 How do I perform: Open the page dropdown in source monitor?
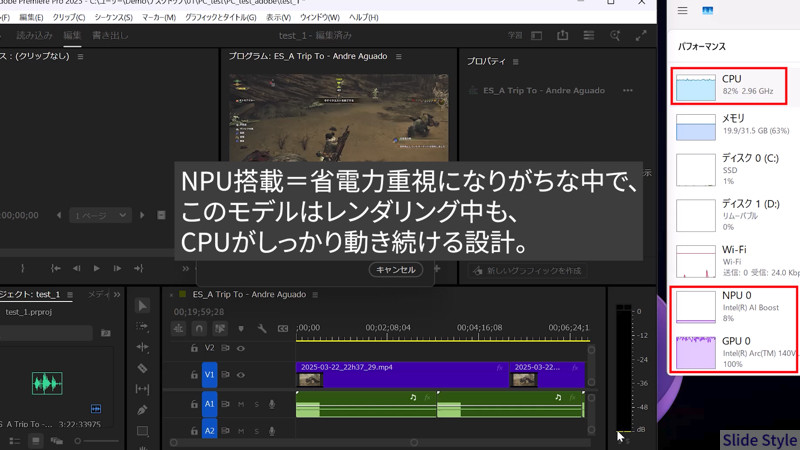point(105,215)
